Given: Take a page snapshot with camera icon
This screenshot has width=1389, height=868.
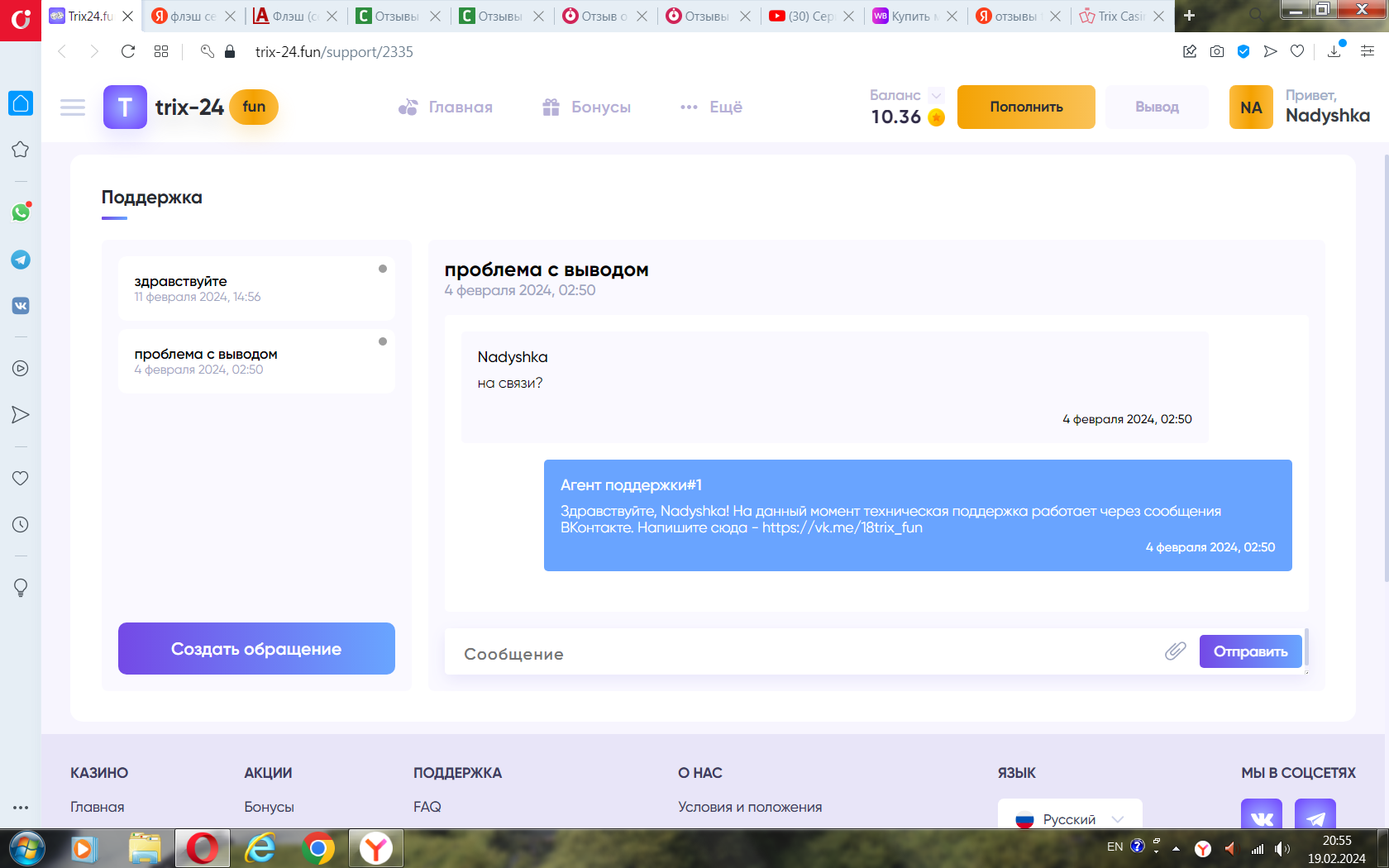Looking at the screenshot, I should point(1217,51).
